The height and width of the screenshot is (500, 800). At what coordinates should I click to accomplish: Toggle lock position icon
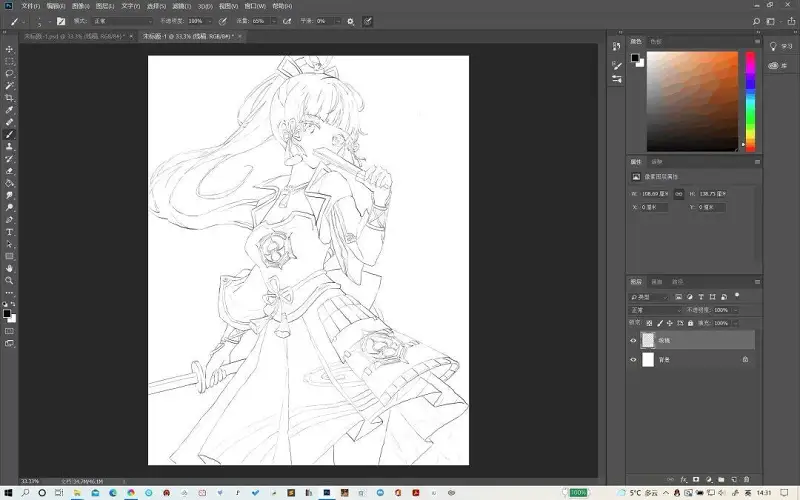[670, 323]
